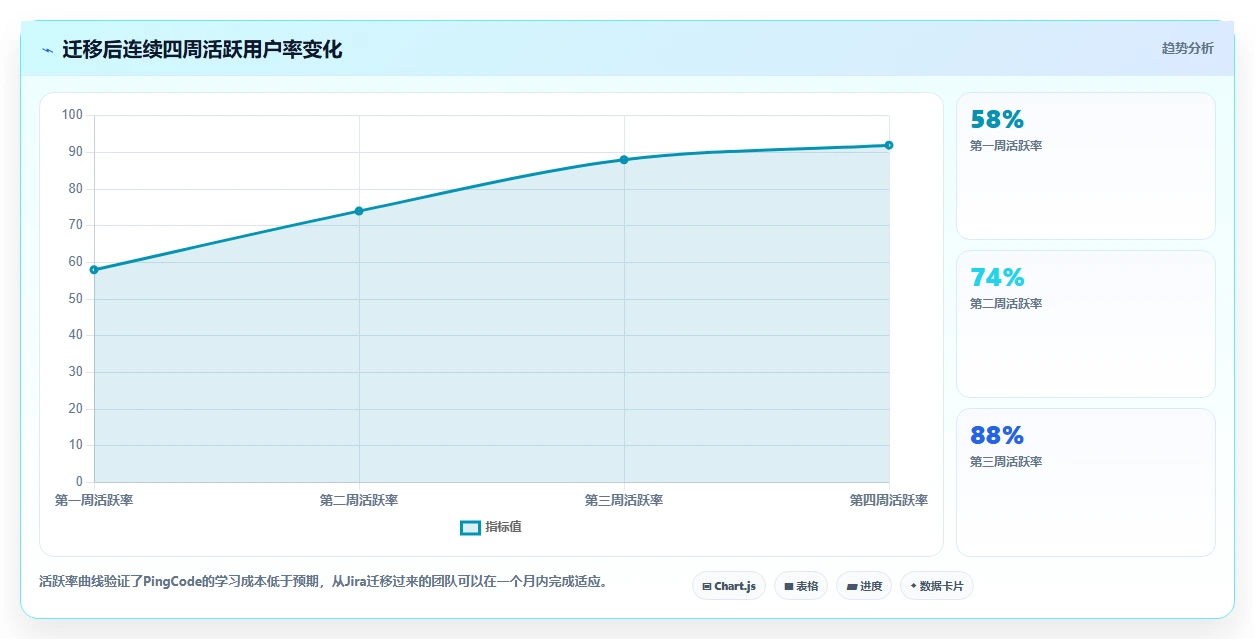Screen dimensions: 1255x639
Task: Click the 表格 tag
Action: 801,586
